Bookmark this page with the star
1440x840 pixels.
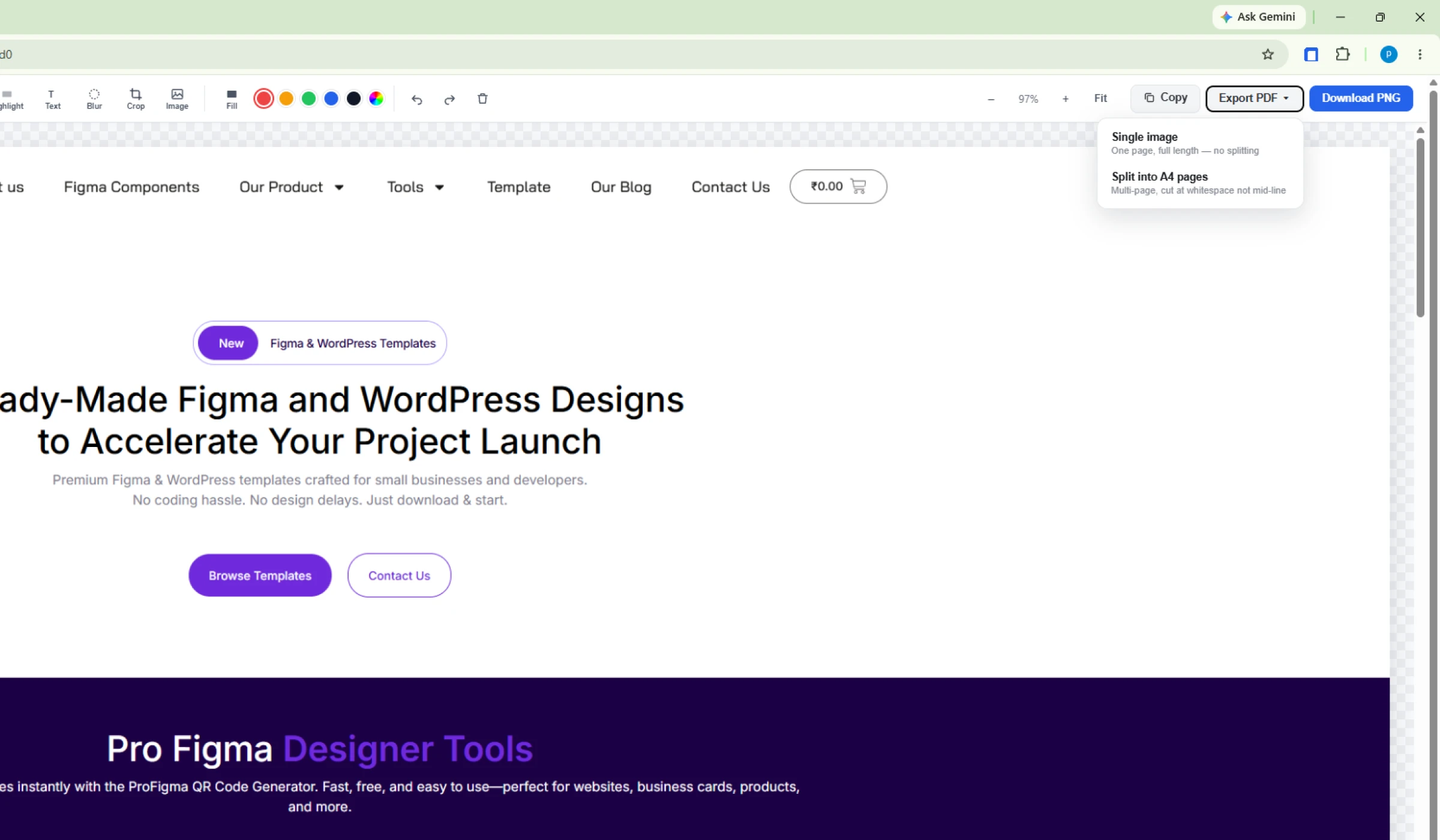coord(1268,55)
